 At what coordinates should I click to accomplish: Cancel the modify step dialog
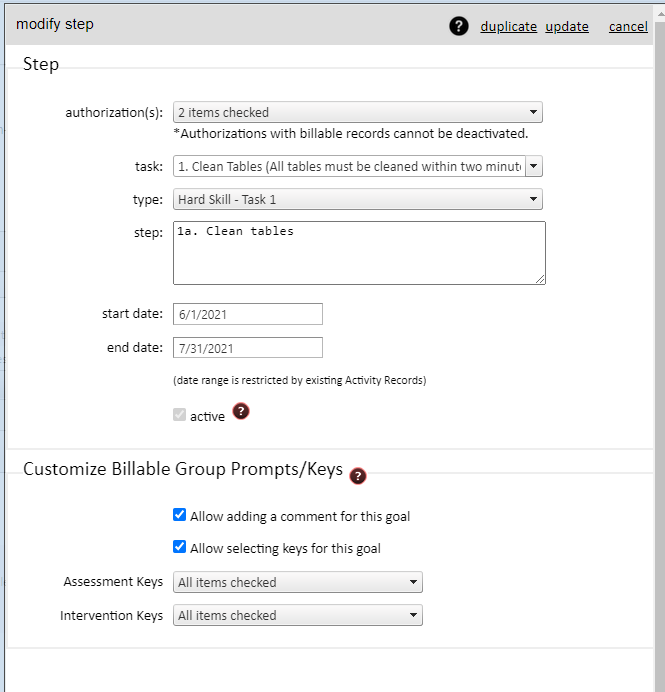628,27
